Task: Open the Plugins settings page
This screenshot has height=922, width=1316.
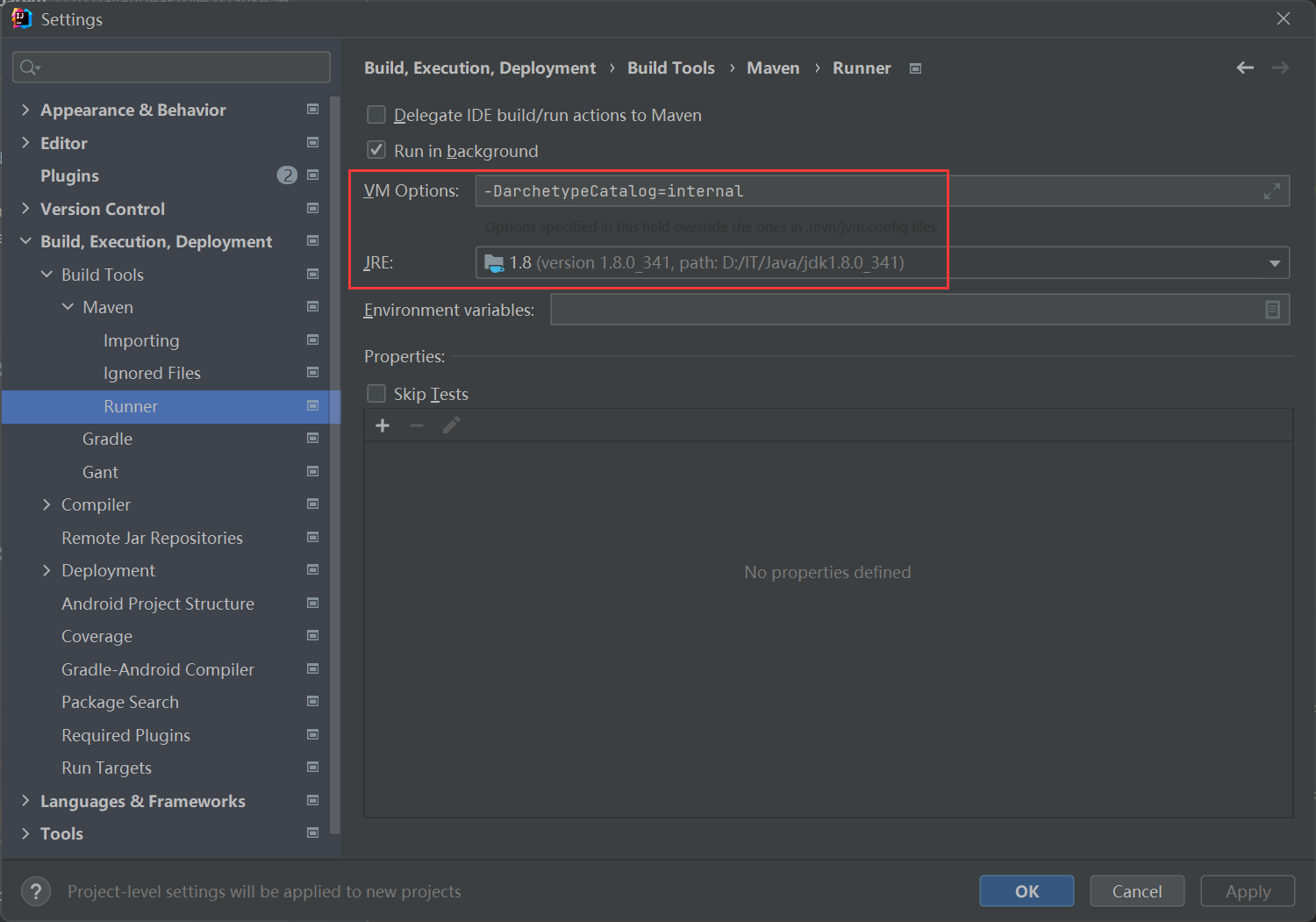Action: (x=69, y=175)
